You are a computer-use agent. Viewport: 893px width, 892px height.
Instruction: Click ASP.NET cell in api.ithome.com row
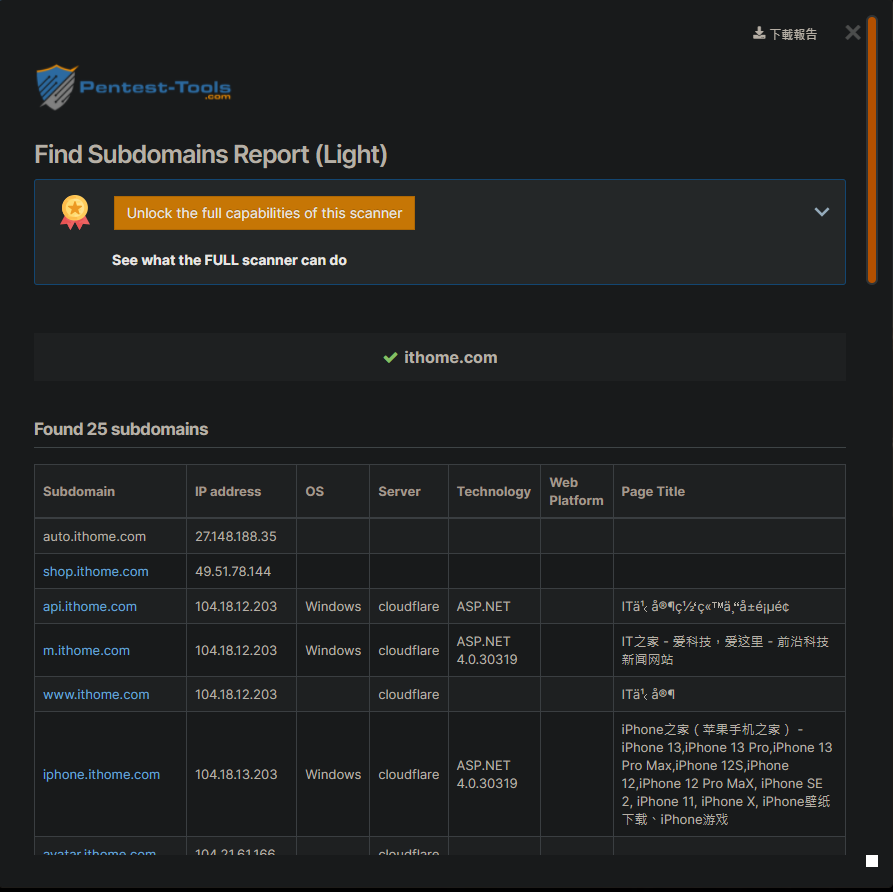pos(494,607)
